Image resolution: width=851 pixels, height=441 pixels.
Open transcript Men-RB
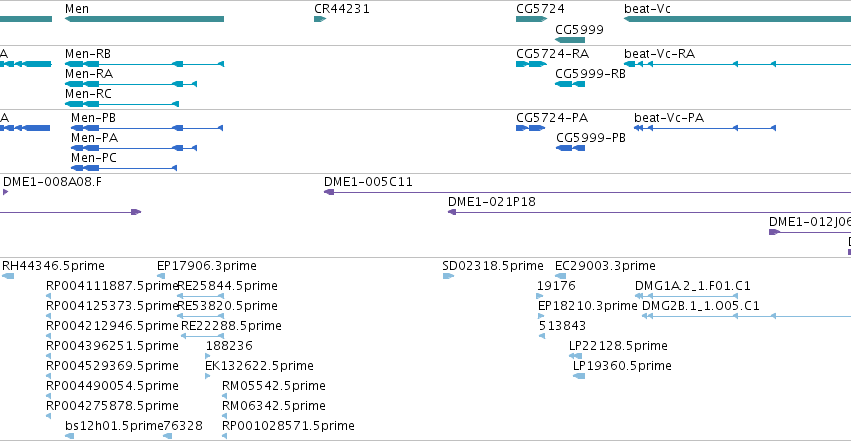click(144, 64)
